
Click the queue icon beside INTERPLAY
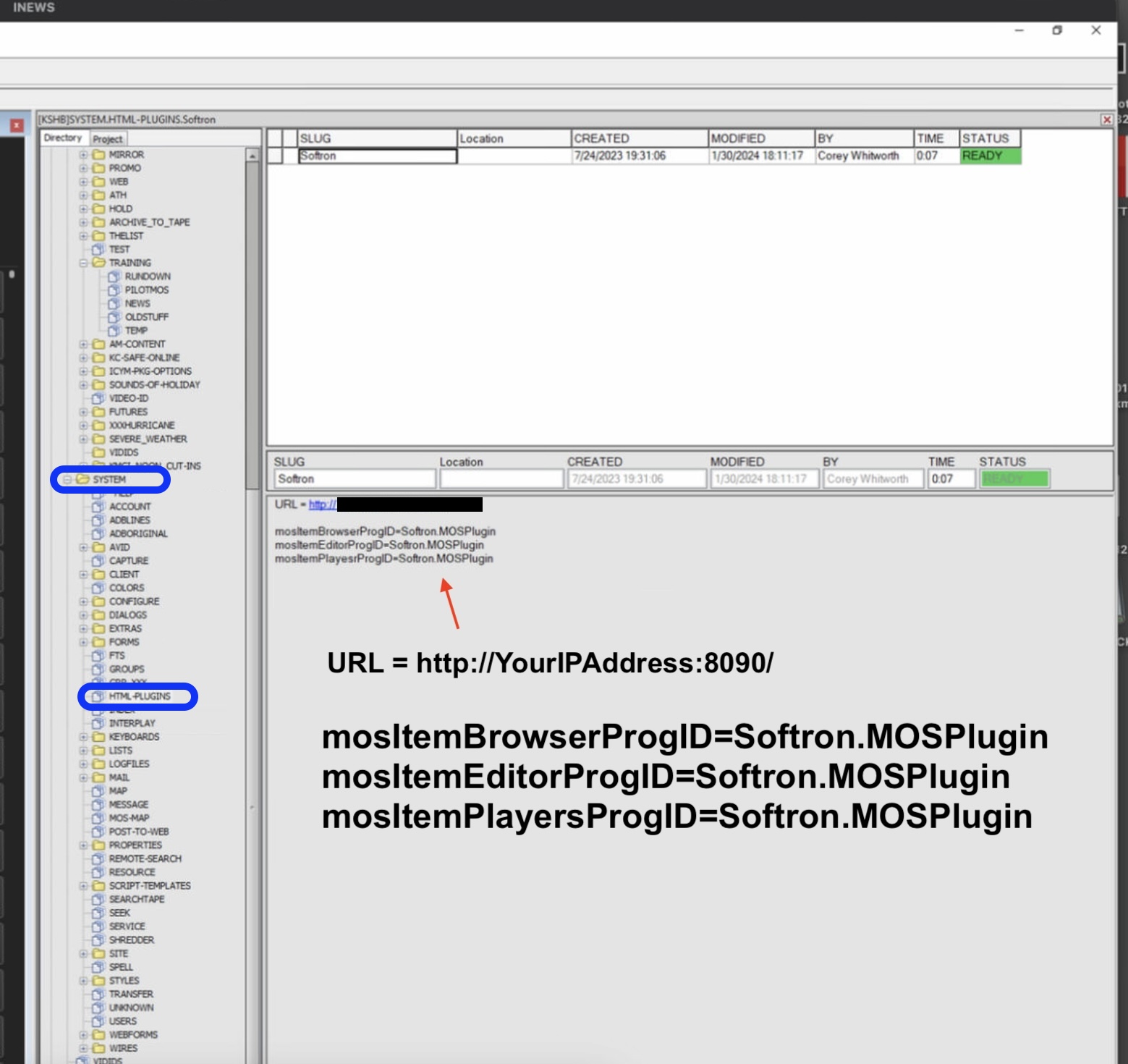[x=99, y=723]
